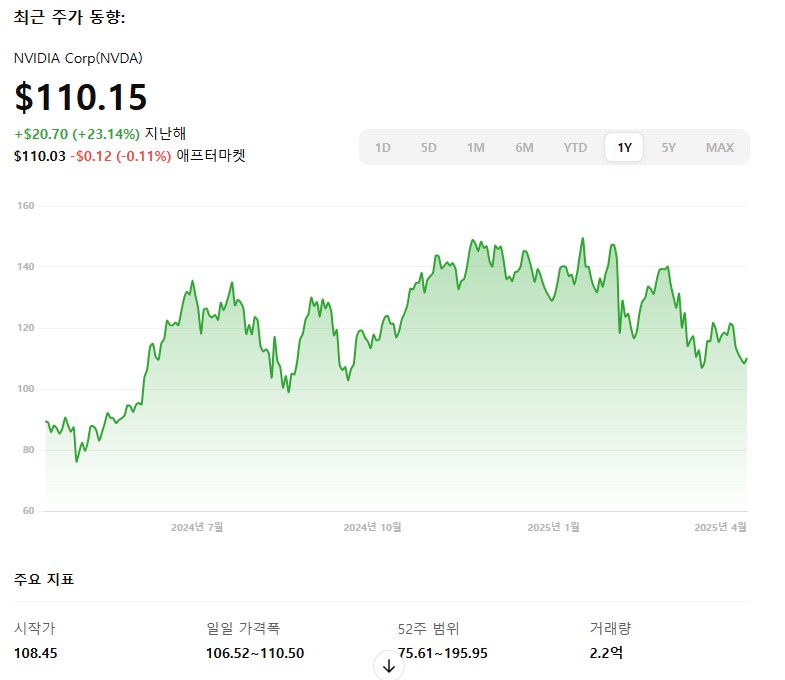
Task: Click the 최근 주가 동향 heading
Action: click(69, 17)
